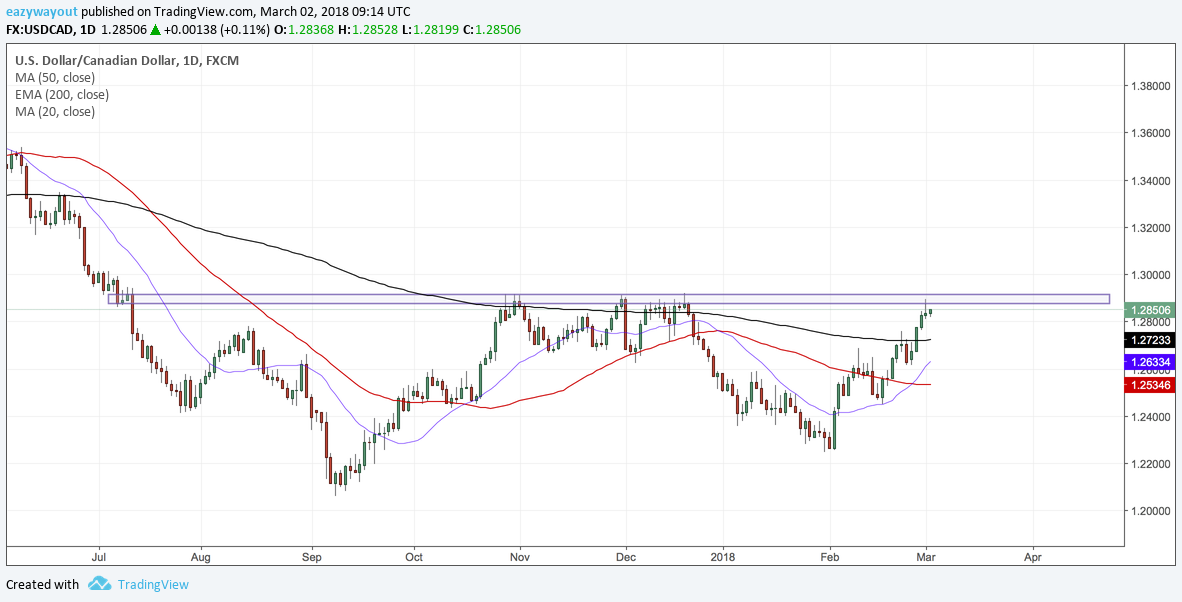This screenshot has height=602, width=1182.
Task: Click the 1.20000 price axis label
Action: [x=1150, y=511]
